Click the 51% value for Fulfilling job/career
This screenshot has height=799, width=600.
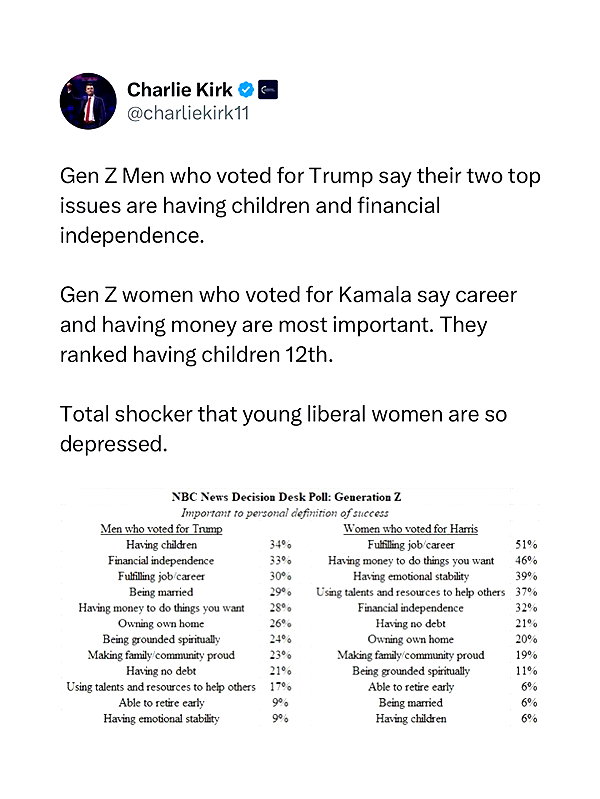pos(526,545)
